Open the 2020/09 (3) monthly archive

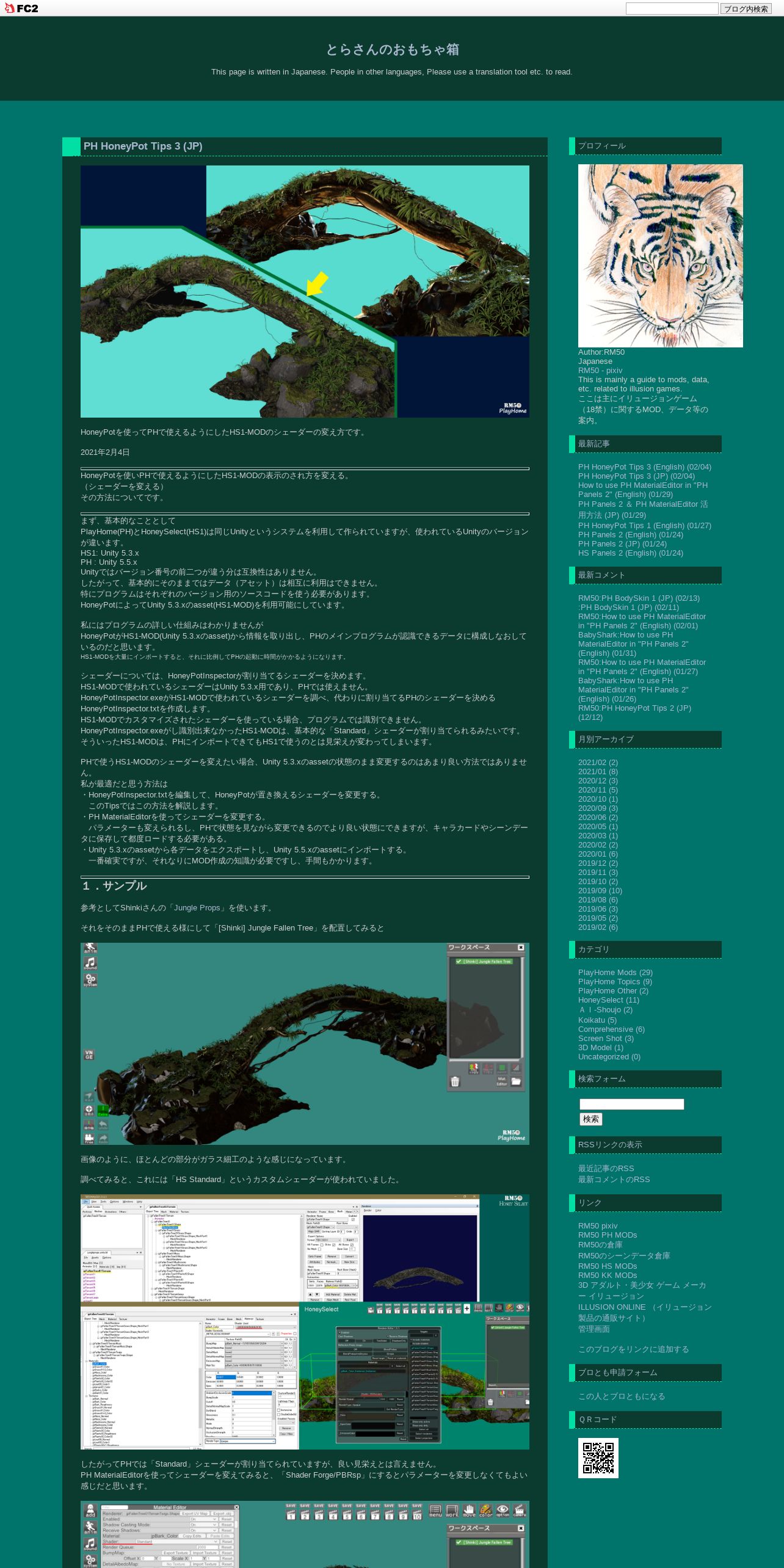point(598,808)
